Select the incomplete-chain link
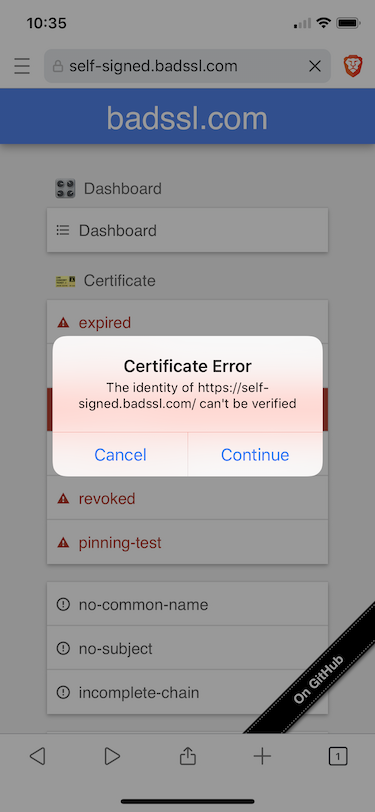Image resolution: width=375 pixels, height=812 pixels. pos(188,692)
